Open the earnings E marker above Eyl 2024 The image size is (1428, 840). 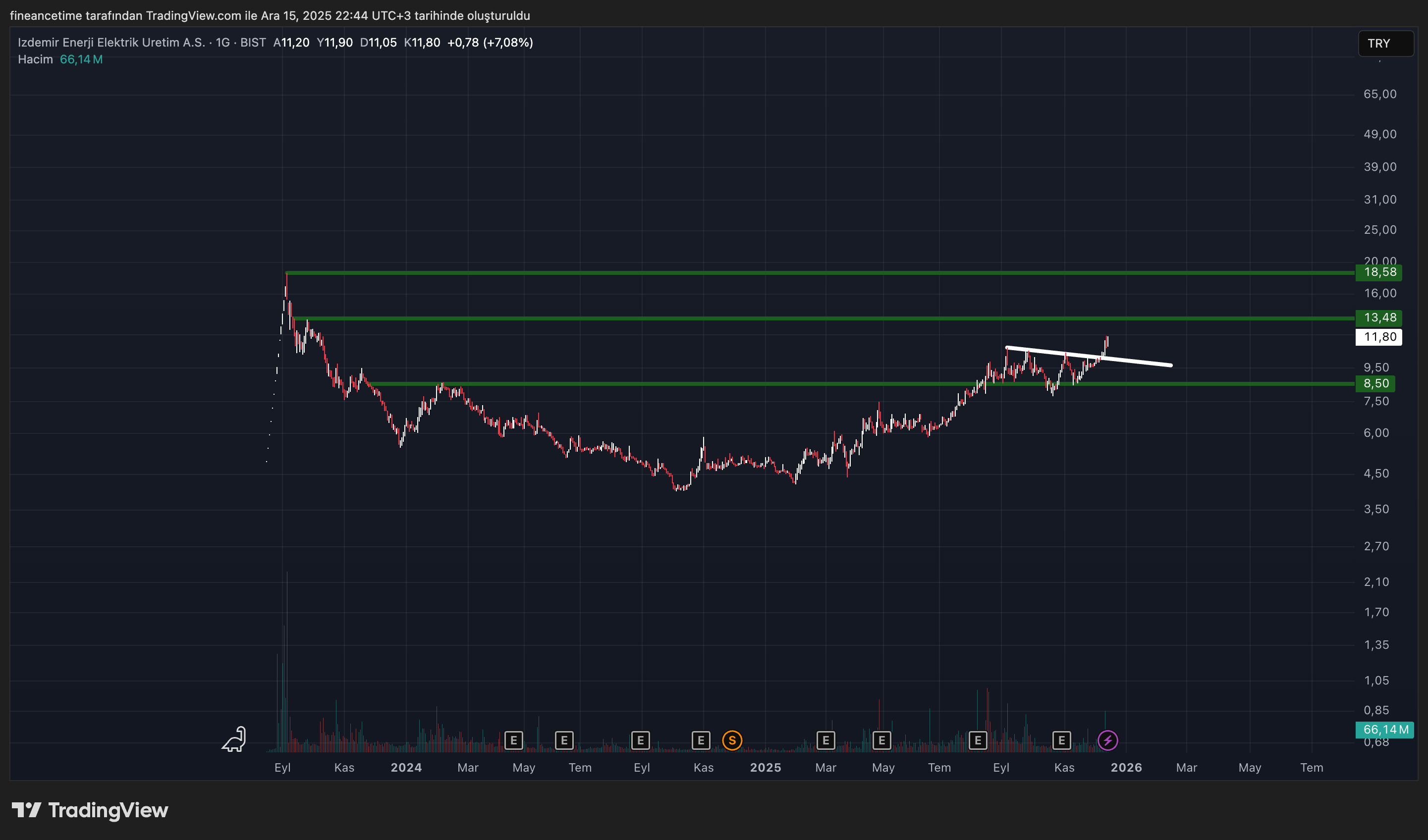pos(640,740)
